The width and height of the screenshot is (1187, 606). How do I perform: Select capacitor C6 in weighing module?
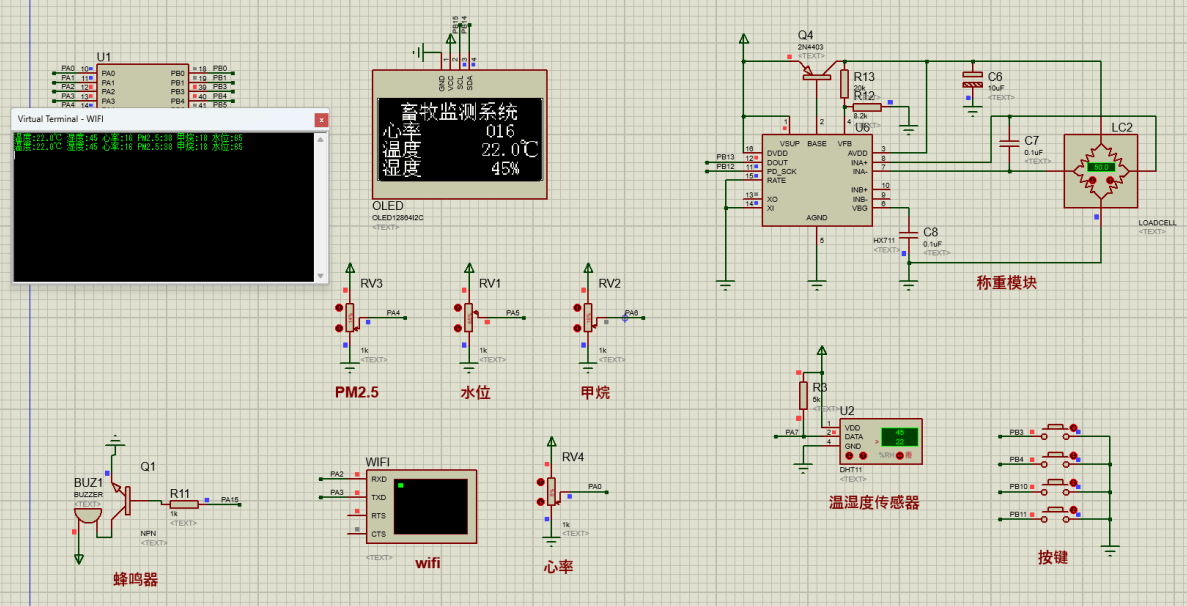[971, 81]
